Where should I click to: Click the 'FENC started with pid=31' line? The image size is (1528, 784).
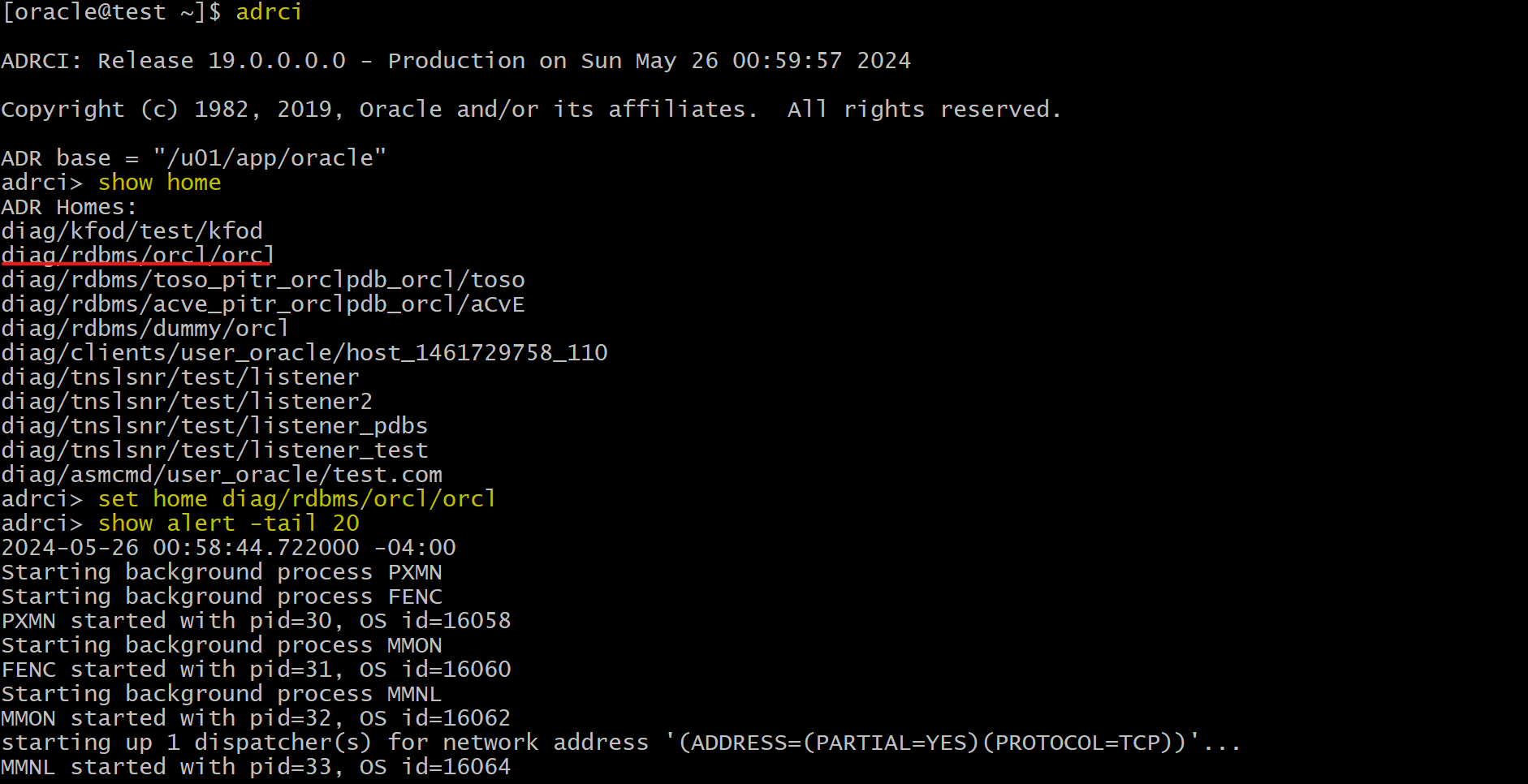click(256, 670)
